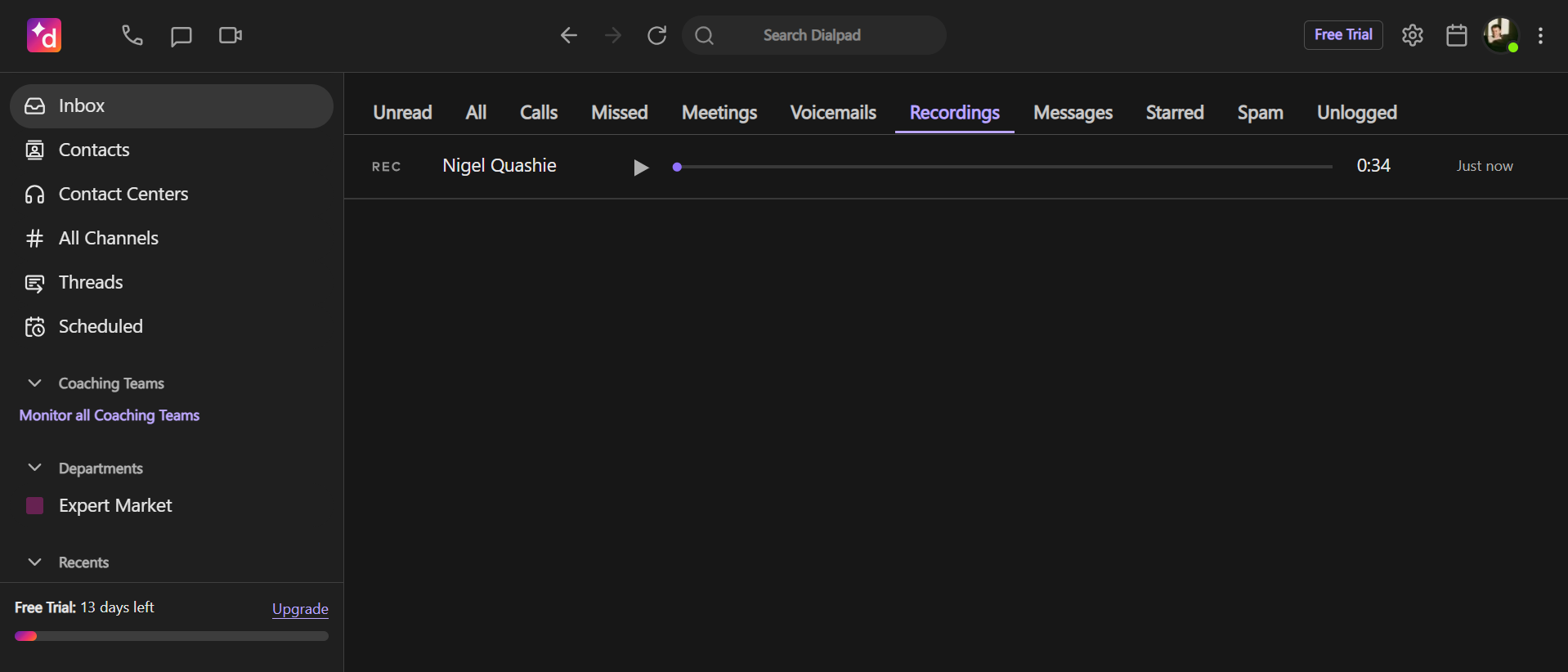
Task: Click the Expert Market purple color square
Action: (x=34, y=506)
